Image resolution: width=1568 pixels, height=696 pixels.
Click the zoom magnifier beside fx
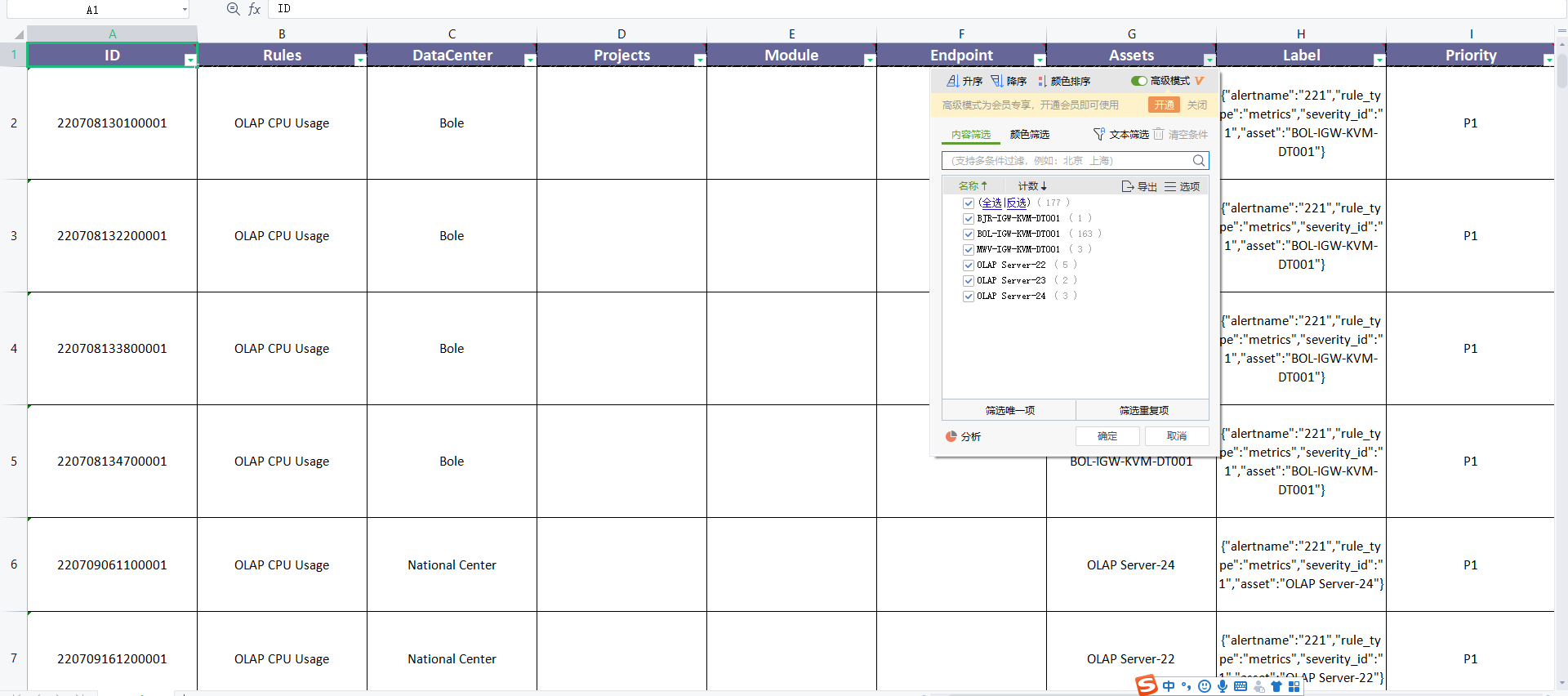pyautogui.click(x=234, y=9)
